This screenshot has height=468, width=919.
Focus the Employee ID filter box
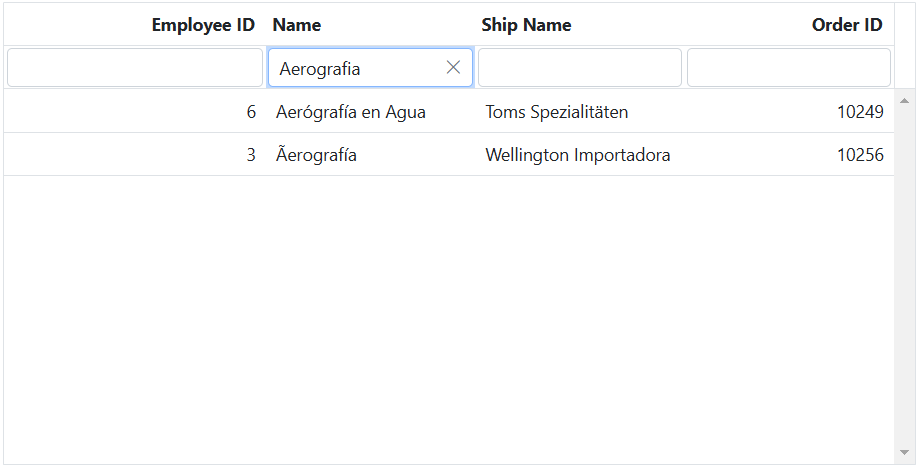135,68
